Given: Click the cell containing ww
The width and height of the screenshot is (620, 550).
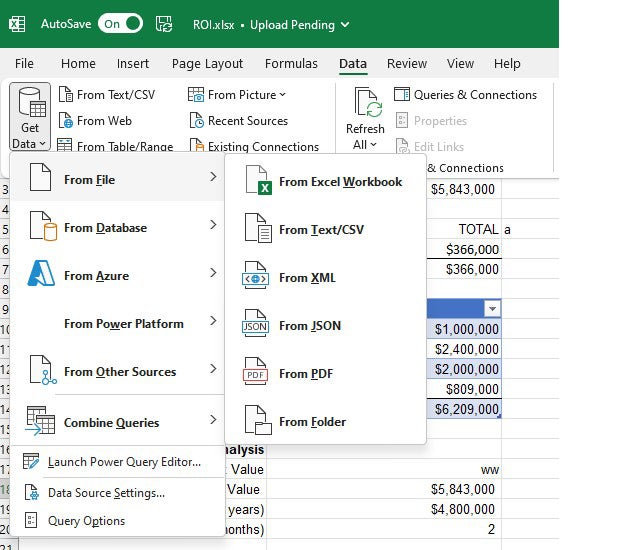Looking at the screenshot, I should coord(384,469).
